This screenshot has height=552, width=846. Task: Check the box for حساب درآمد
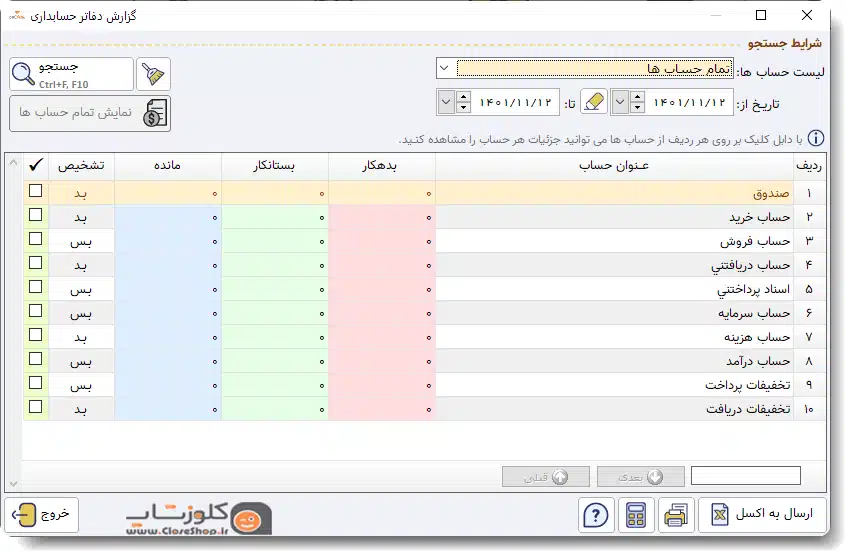[36, 359]
